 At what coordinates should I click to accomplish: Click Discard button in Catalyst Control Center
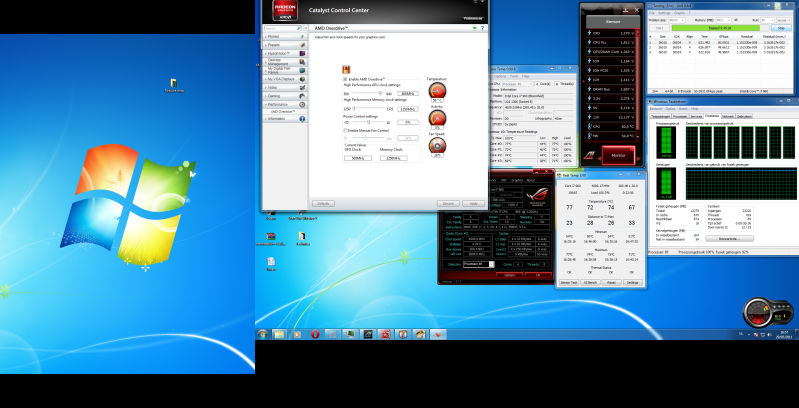[448, 203]
